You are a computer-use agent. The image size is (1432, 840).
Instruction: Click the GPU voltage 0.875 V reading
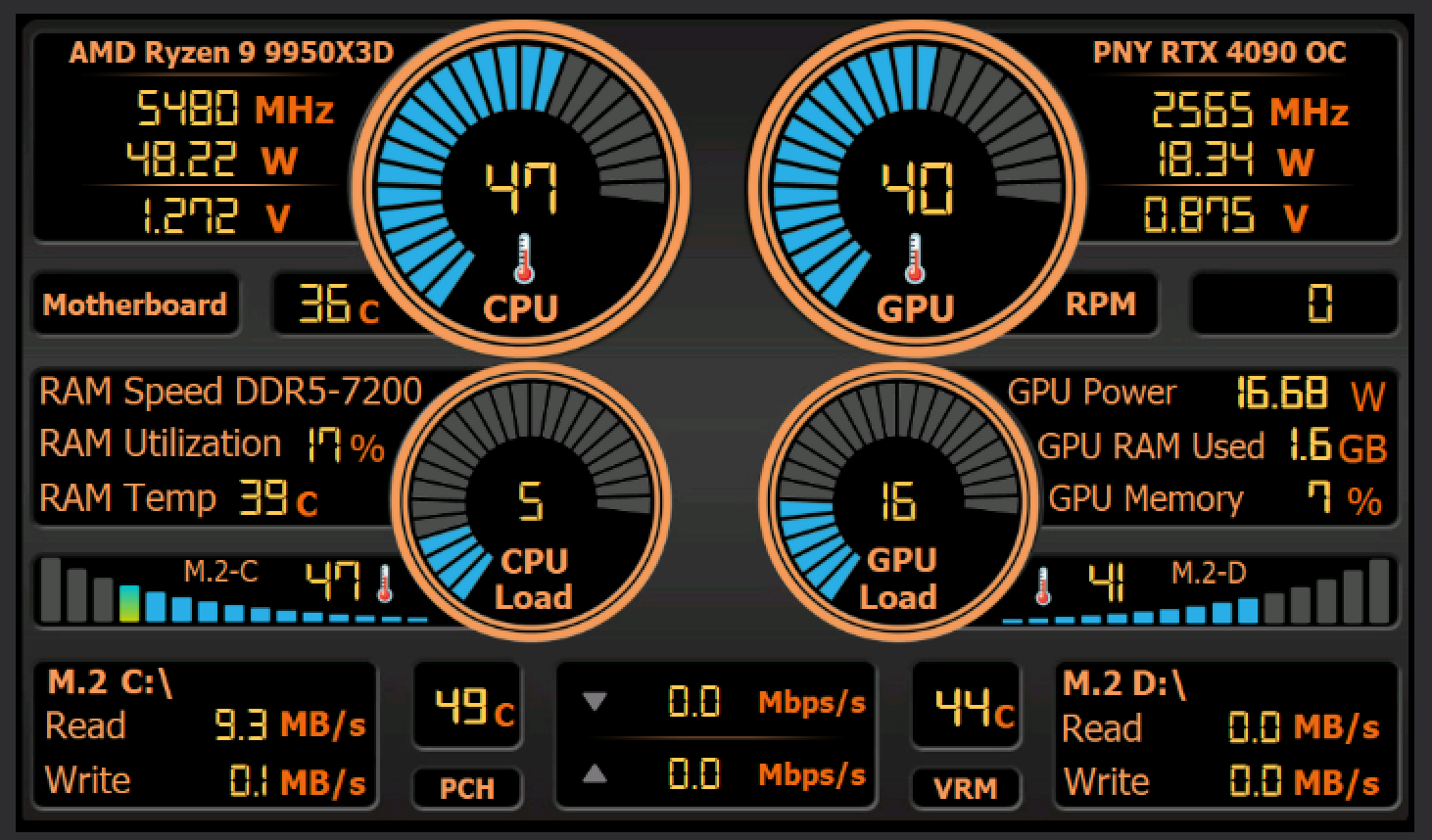[1226, 215]
